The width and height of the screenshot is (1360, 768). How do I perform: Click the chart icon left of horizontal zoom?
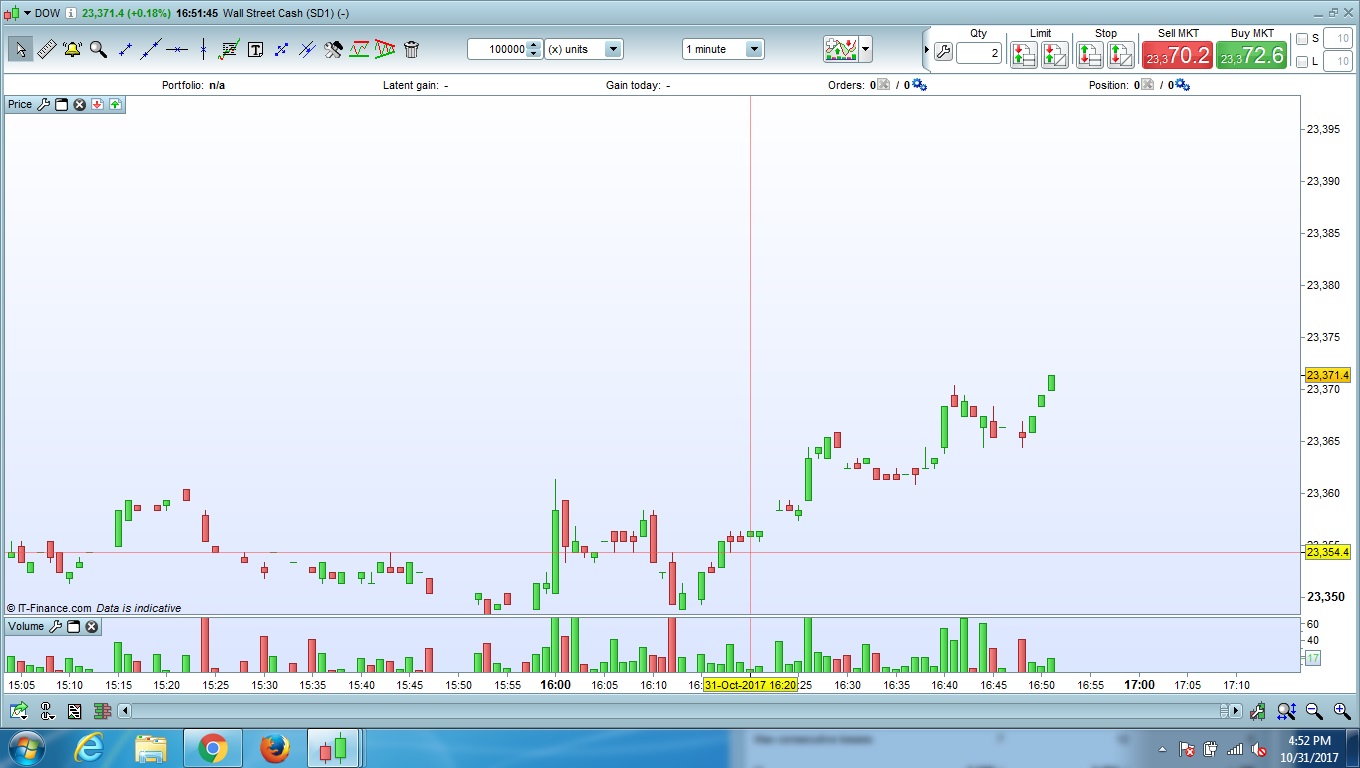[x=1258, y=711]
